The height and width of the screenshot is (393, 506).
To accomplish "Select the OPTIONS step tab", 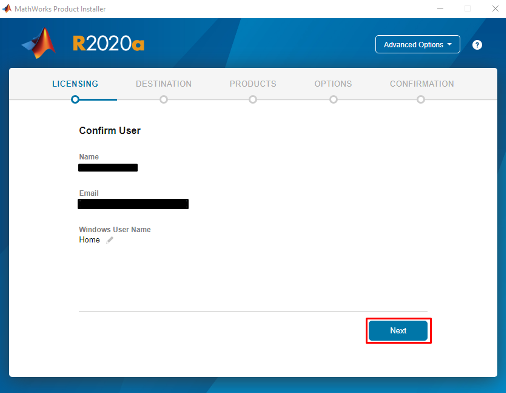I will [333, 84].
